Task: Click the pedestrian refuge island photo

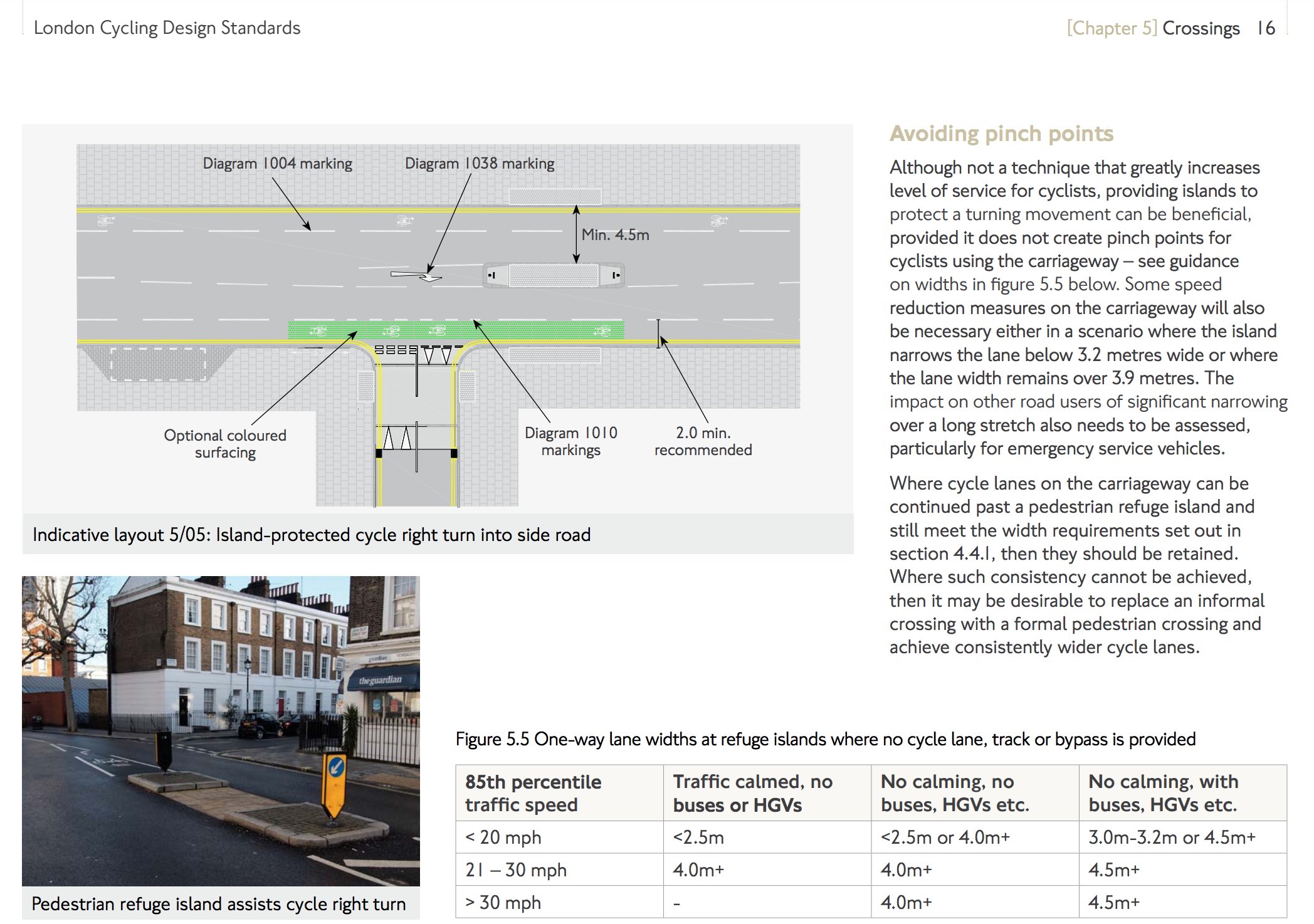Action: click(x=221, y=730)
